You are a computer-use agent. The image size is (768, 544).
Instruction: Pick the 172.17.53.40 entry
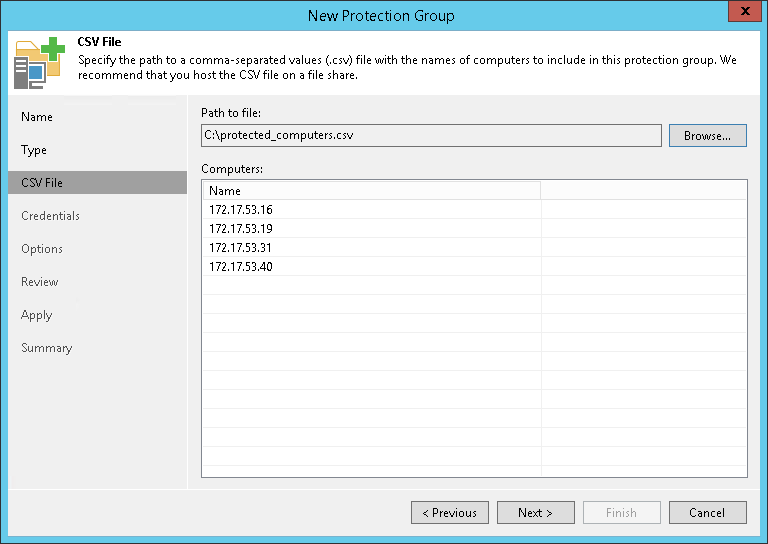[x=241, y=267]
